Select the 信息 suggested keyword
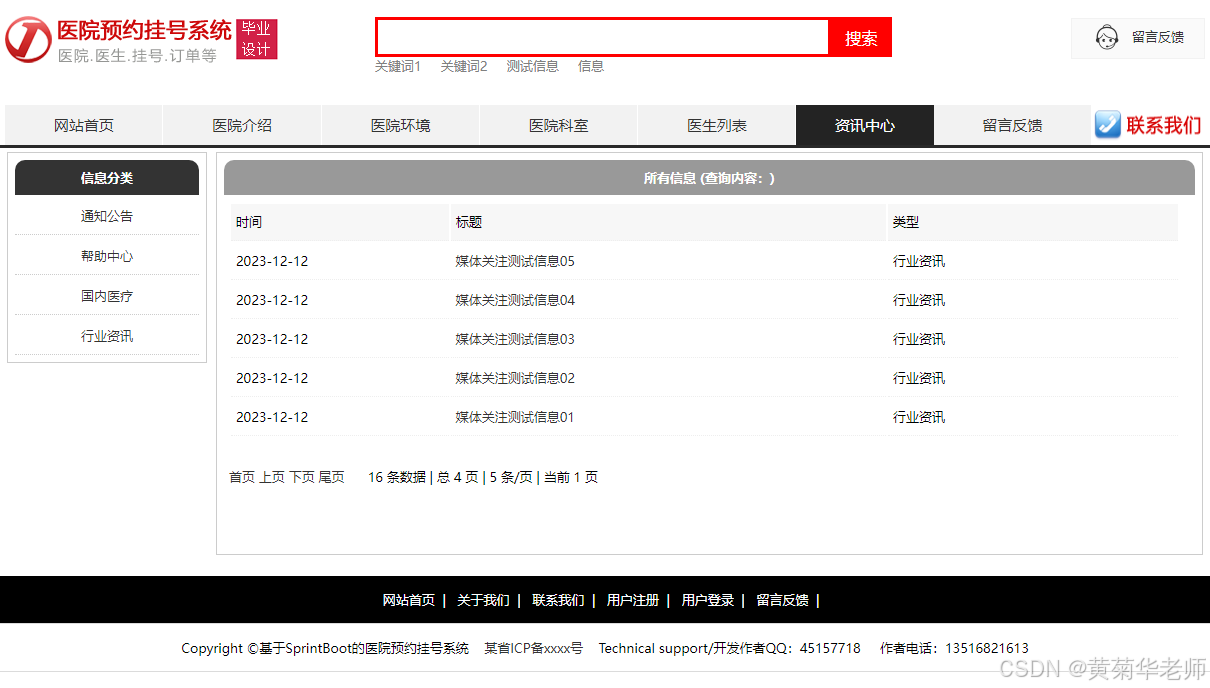1210x688 pixels. [x=591, y=66]
